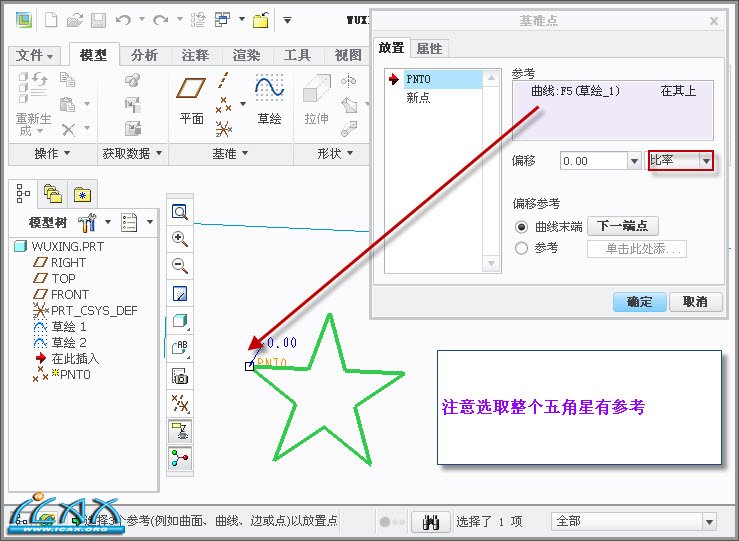Screen dimensions: 739x541
Task: Click the datum point icon in ribbon
Action: (224, 105)
